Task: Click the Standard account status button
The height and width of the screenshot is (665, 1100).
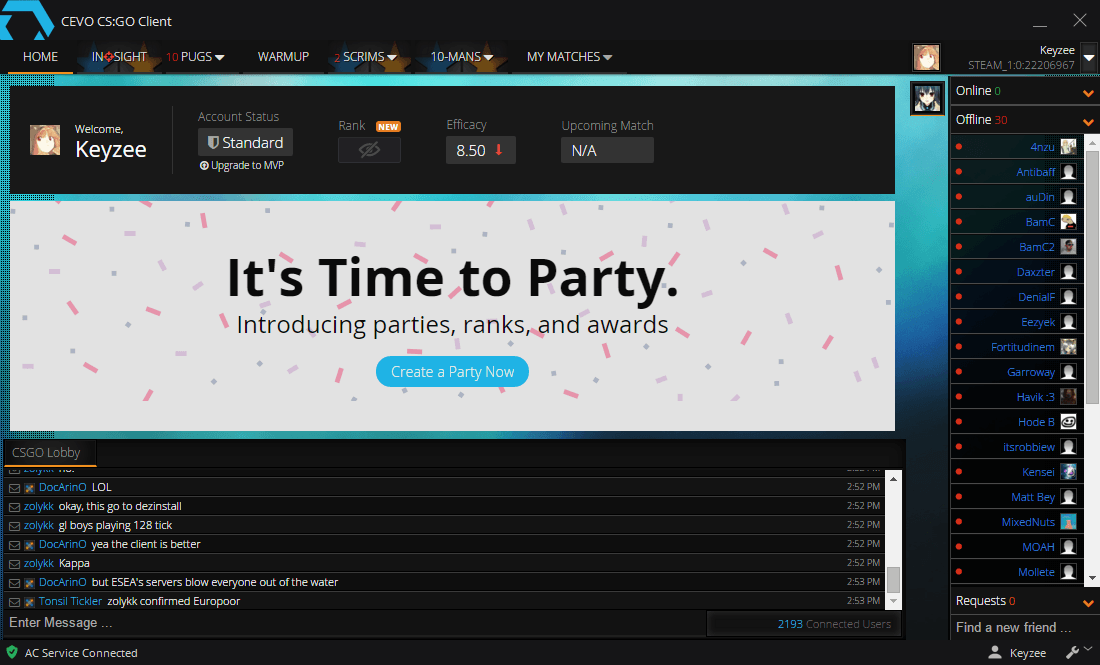Action: point(246,142)
